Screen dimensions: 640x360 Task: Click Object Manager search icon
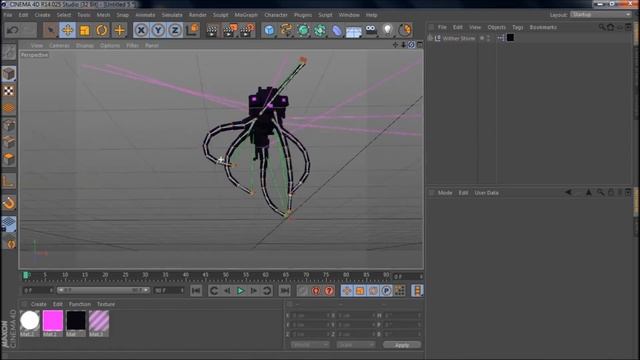(x=602, y=27)
